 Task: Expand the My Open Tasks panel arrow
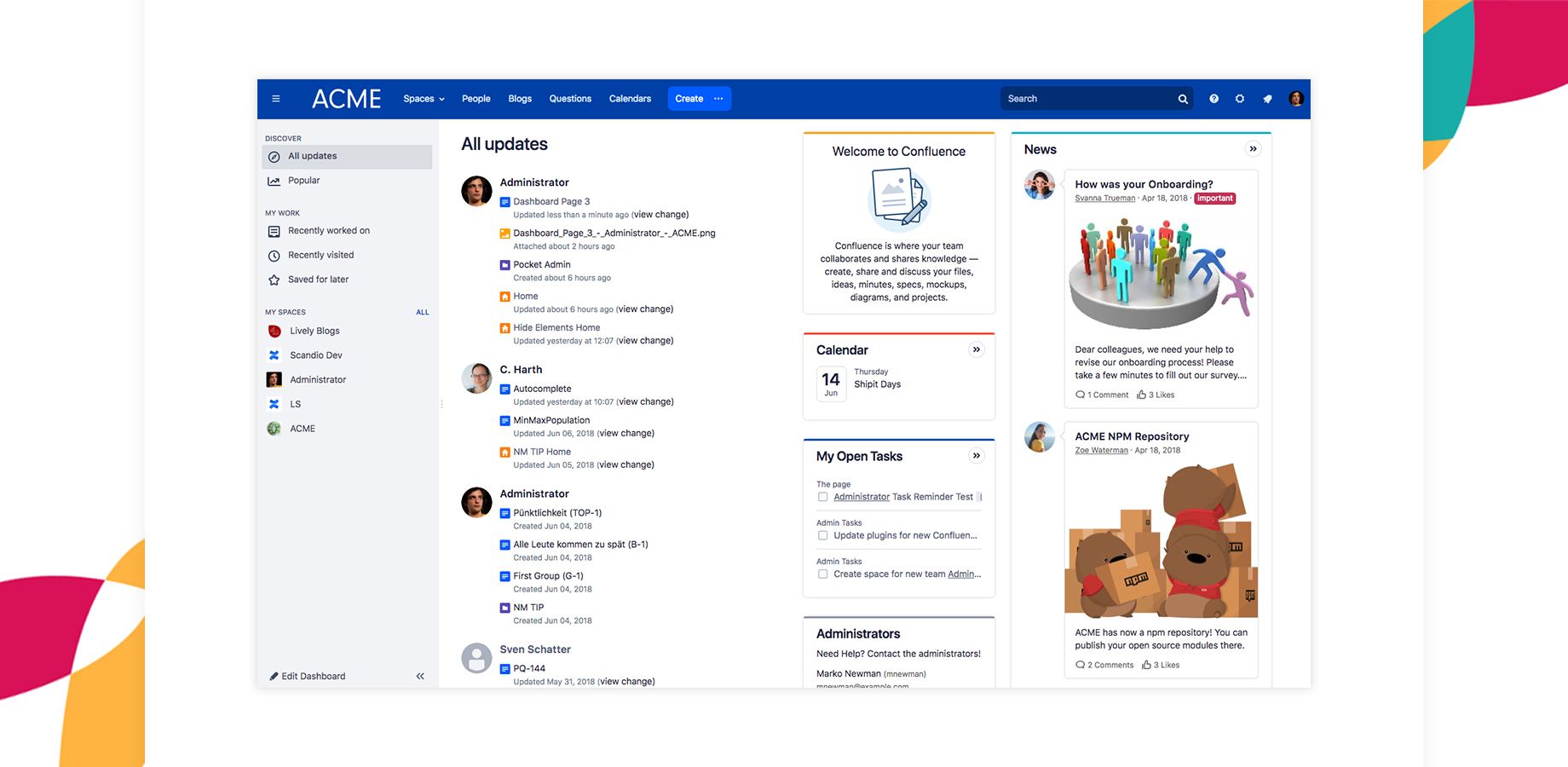(x=977, y=456)
